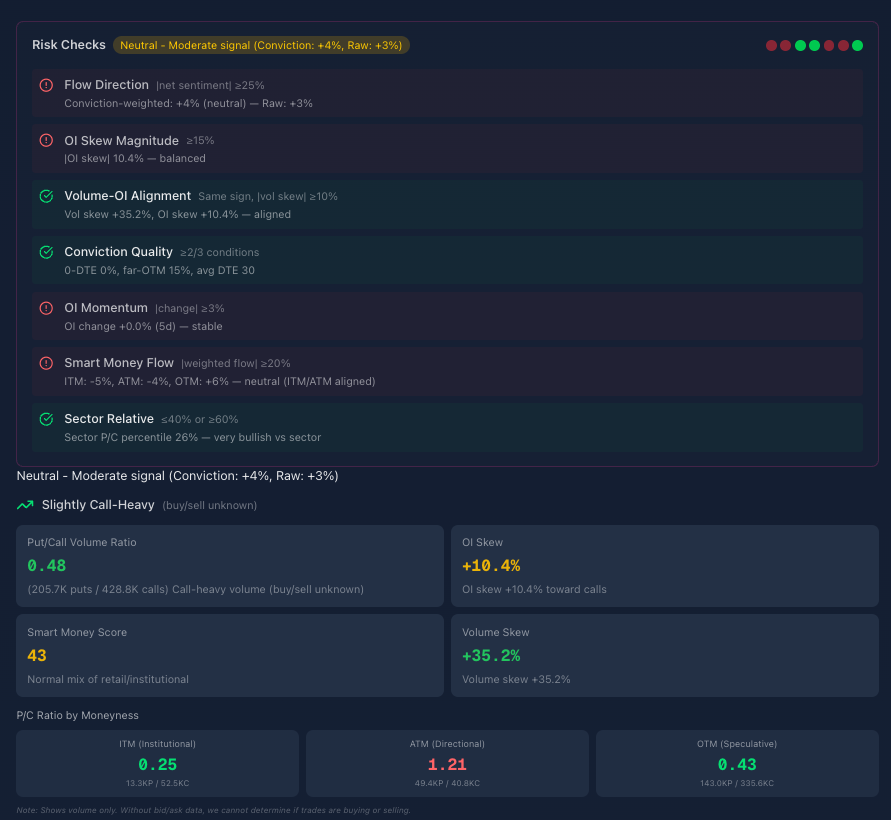
Task: Click the Smart Money Flow alert icon
Action: [46, 363]
